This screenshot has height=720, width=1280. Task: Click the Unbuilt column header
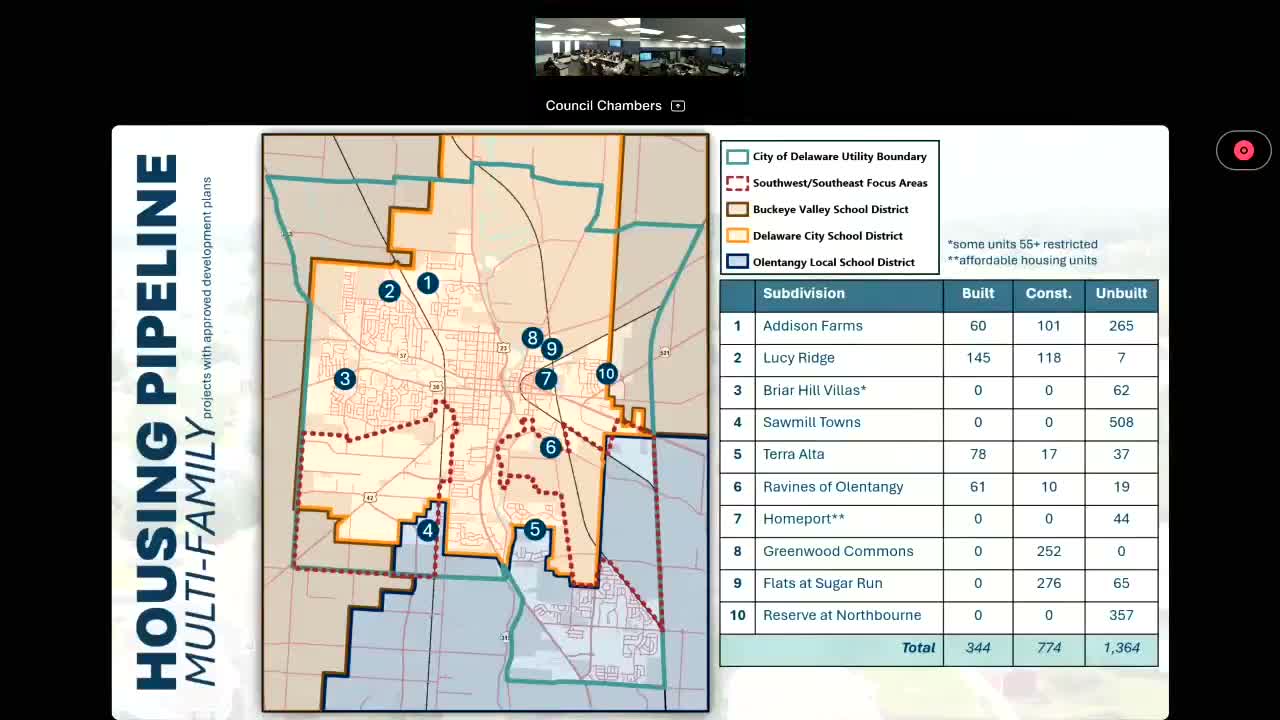coord(1121,294)
